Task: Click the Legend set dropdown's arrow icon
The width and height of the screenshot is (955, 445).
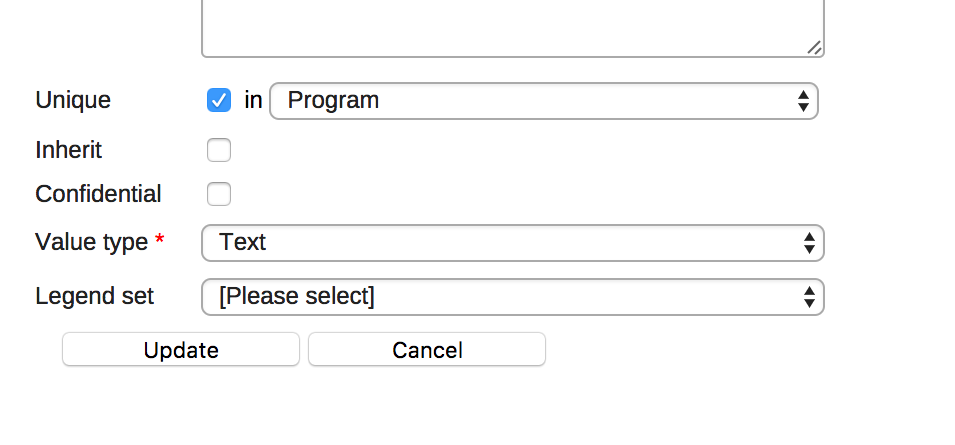Action: point(809,297)
